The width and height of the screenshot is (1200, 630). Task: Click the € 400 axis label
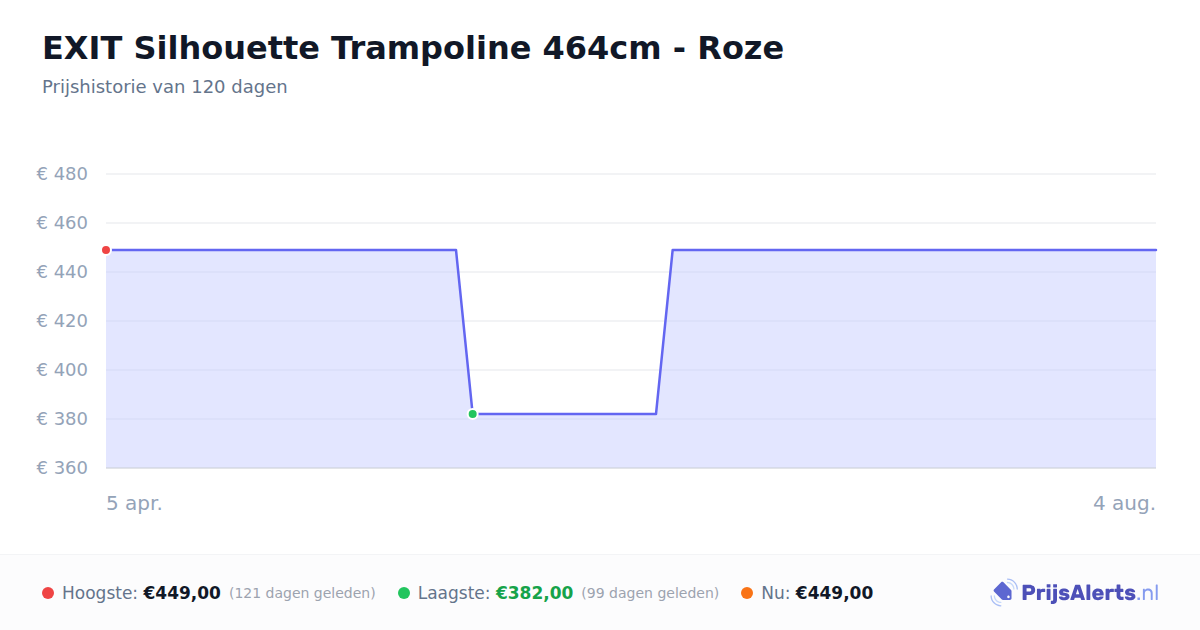pos(62,370)
